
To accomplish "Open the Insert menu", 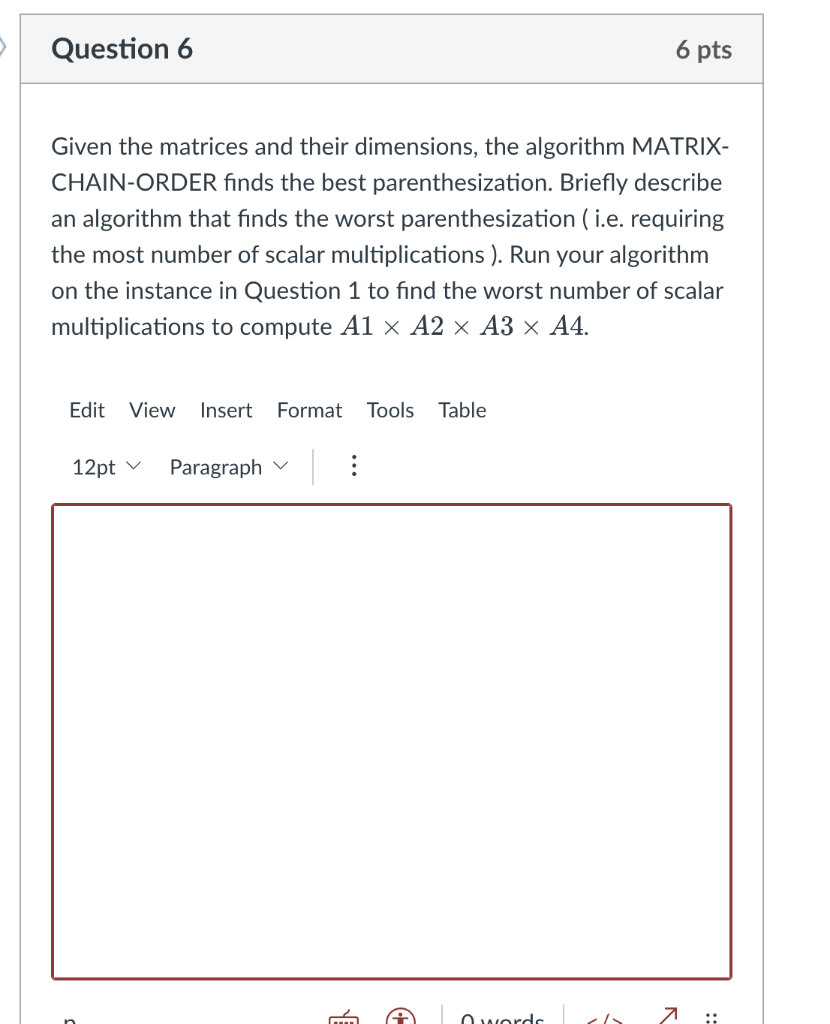I will pyautogui.click(x=226, y=410).
